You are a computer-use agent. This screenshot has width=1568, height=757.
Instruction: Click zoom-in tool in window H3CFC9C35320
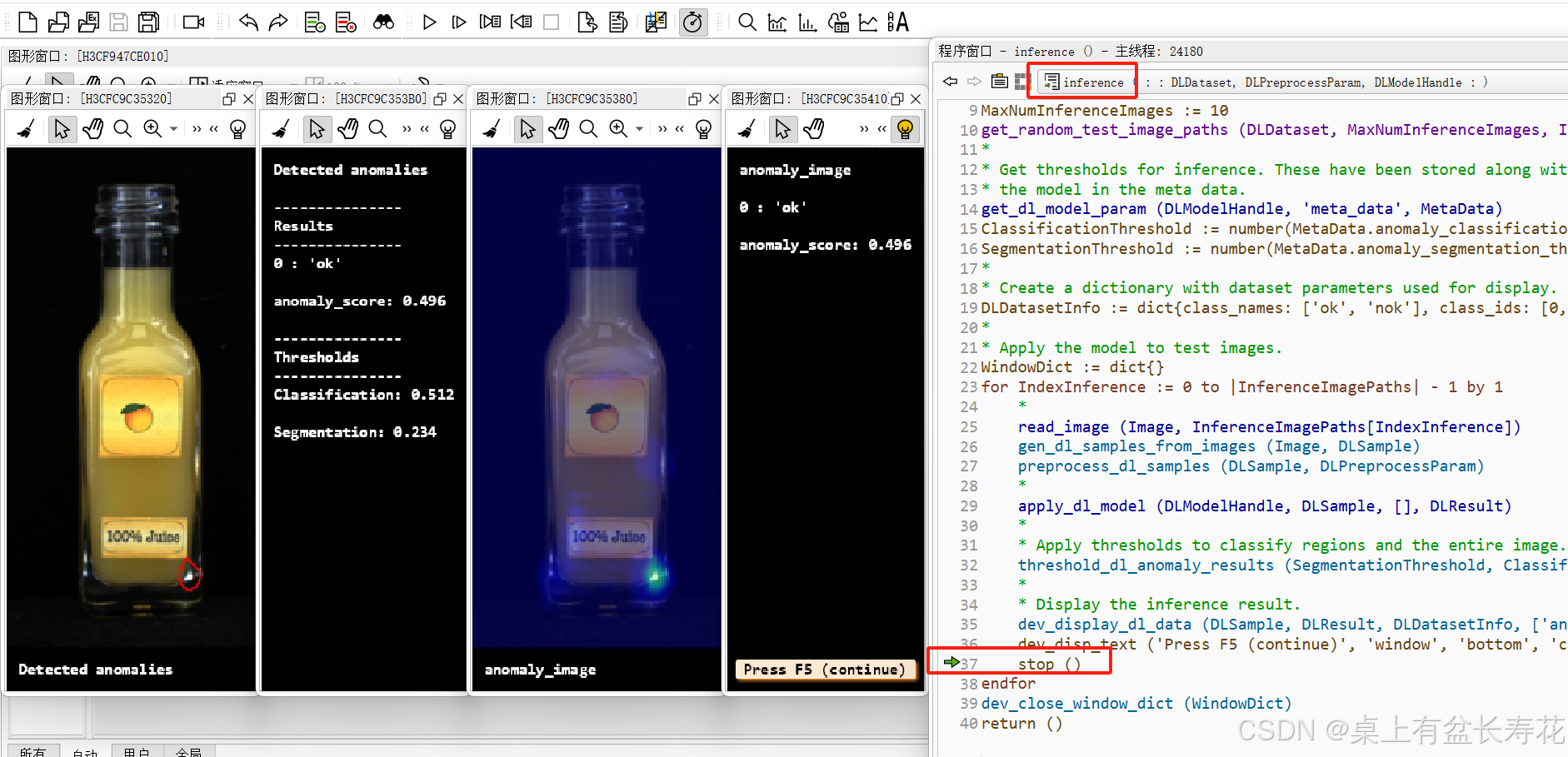(x=152, y=129)
